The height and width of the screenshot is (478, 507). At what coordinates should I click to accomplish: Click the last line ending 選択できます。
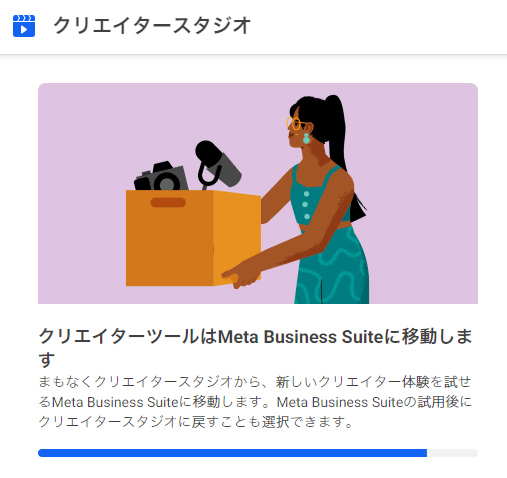[x=196, y=422]
